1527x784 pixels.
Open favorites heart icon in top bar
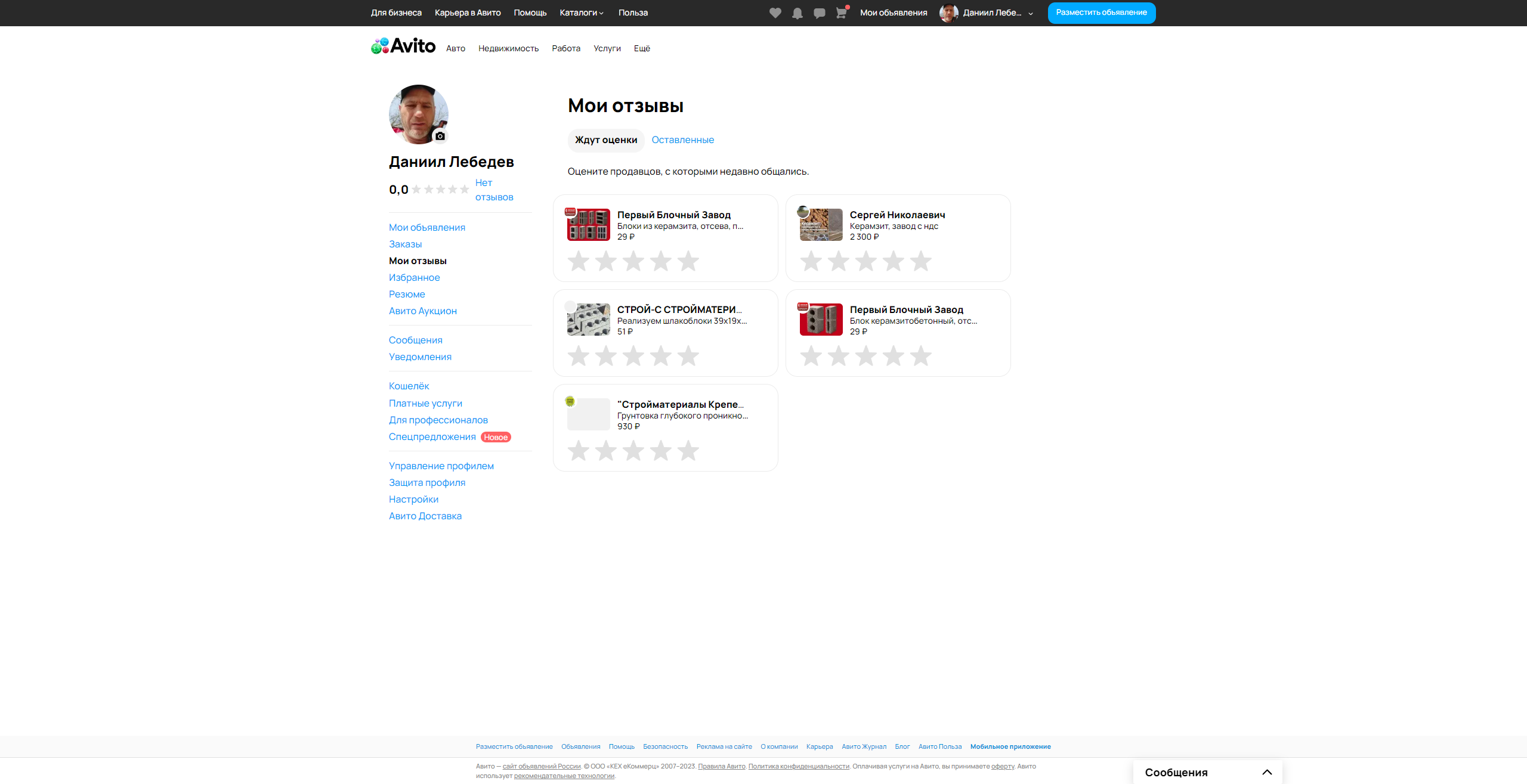[x=775, y=13]
